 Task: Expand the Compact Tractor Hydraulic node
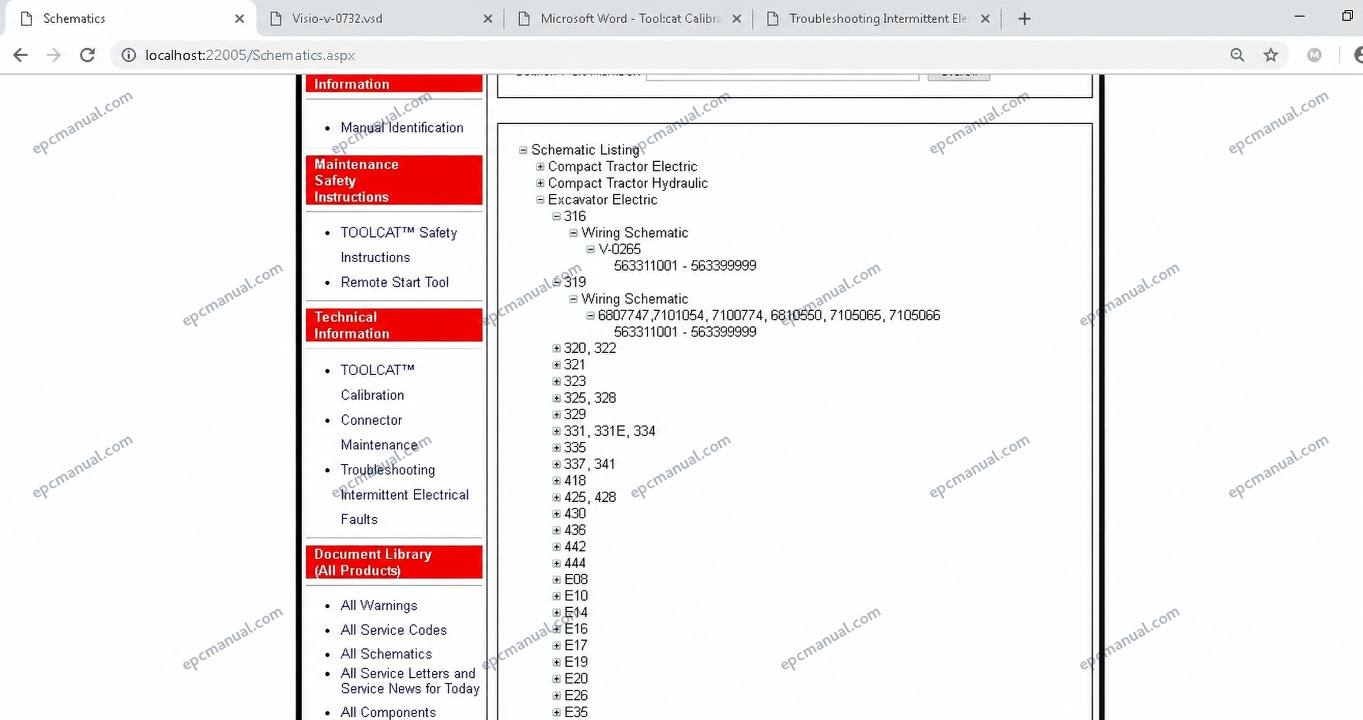tap(540, 183)
